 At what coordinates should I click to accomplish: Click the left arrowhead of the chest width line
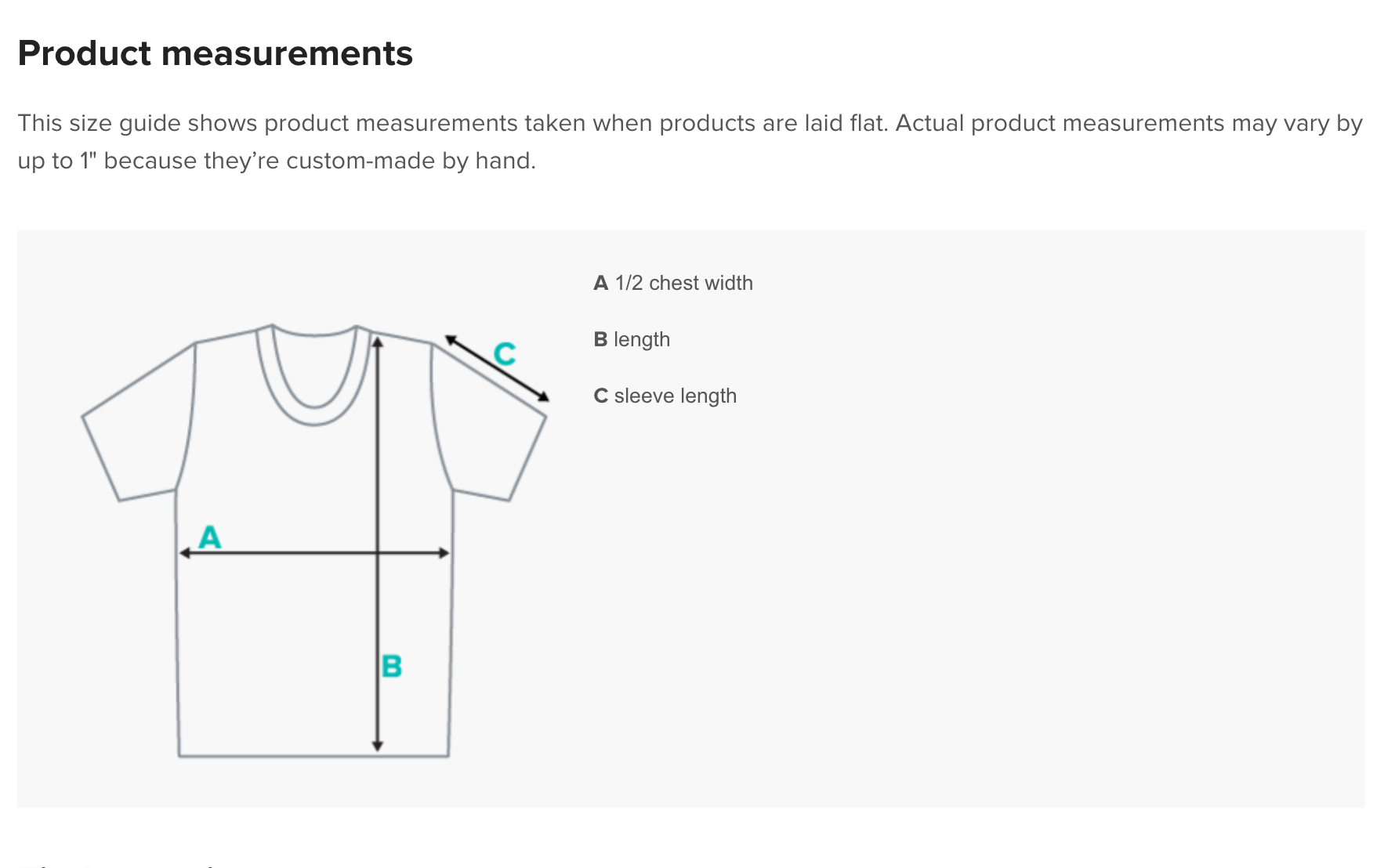[185, 553]
